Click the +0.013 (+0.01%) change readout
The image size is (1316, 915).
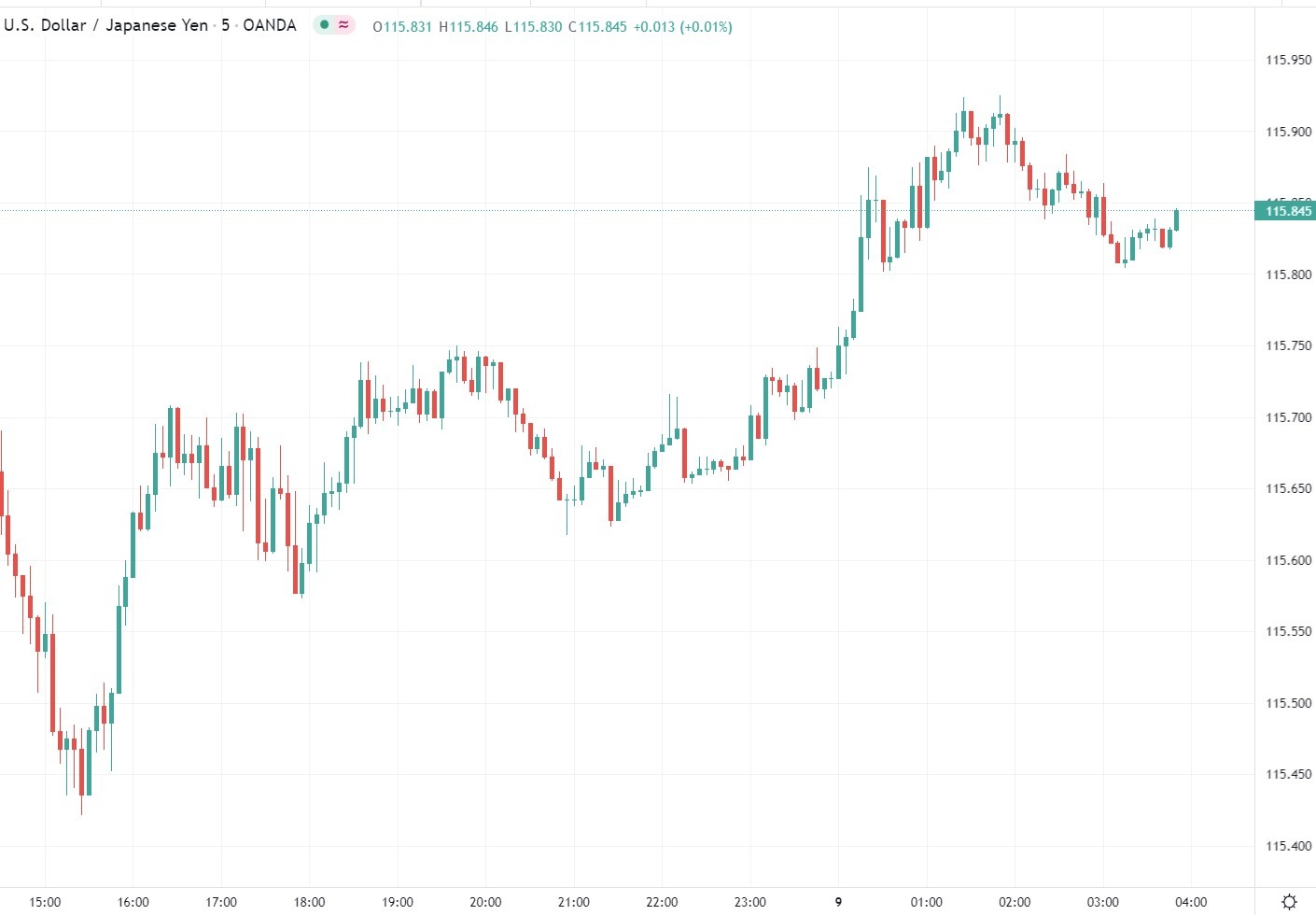click(682, 27)
